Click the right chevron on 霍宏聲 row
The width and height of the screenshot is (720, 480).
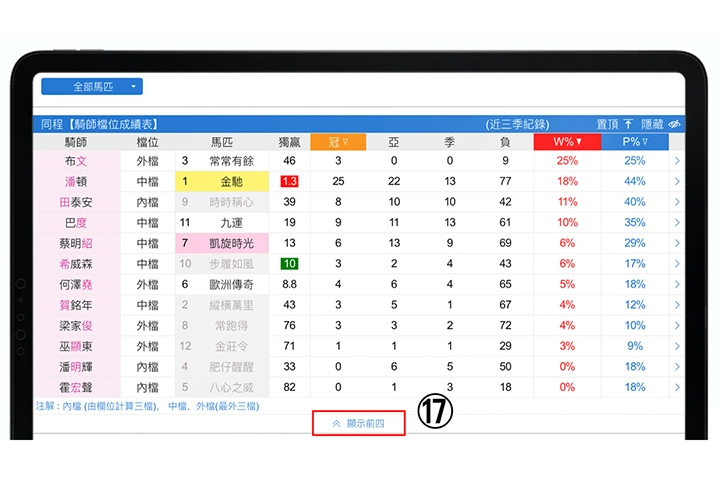point(676,387)
